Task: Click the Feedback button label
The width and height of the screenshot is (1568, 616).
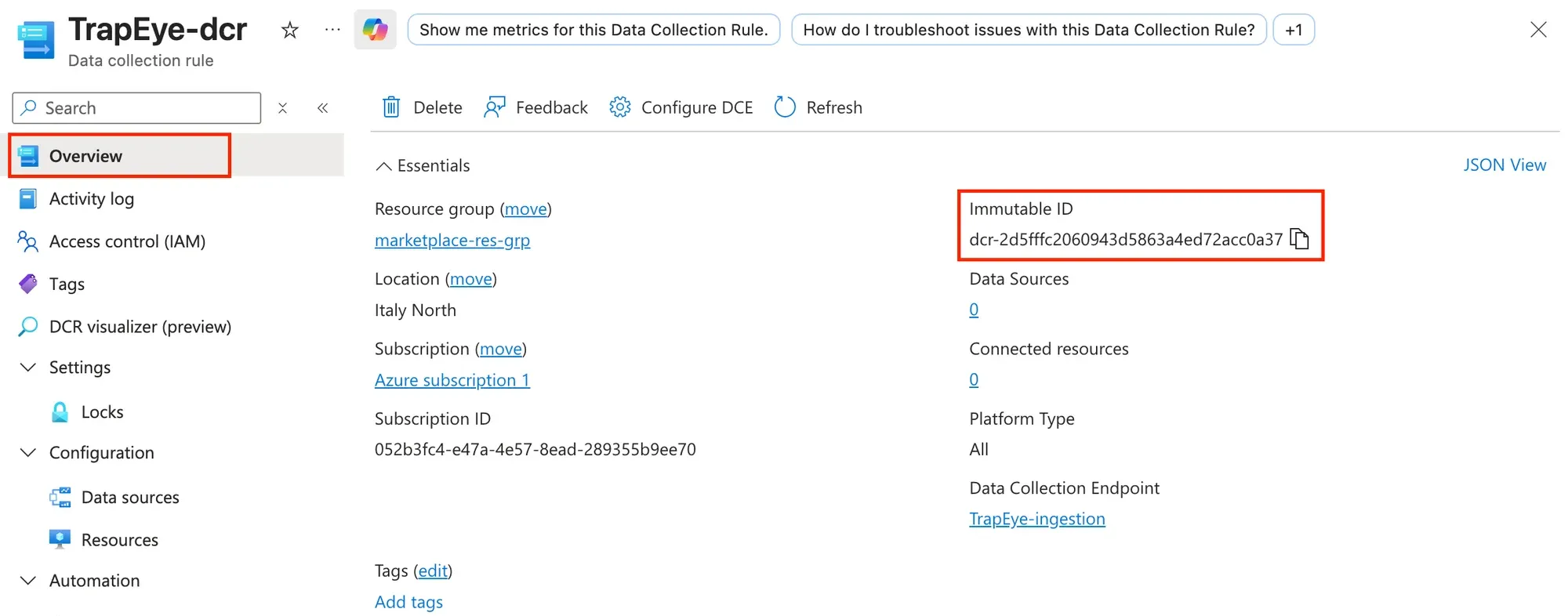Action: click(x=552, y=107)
